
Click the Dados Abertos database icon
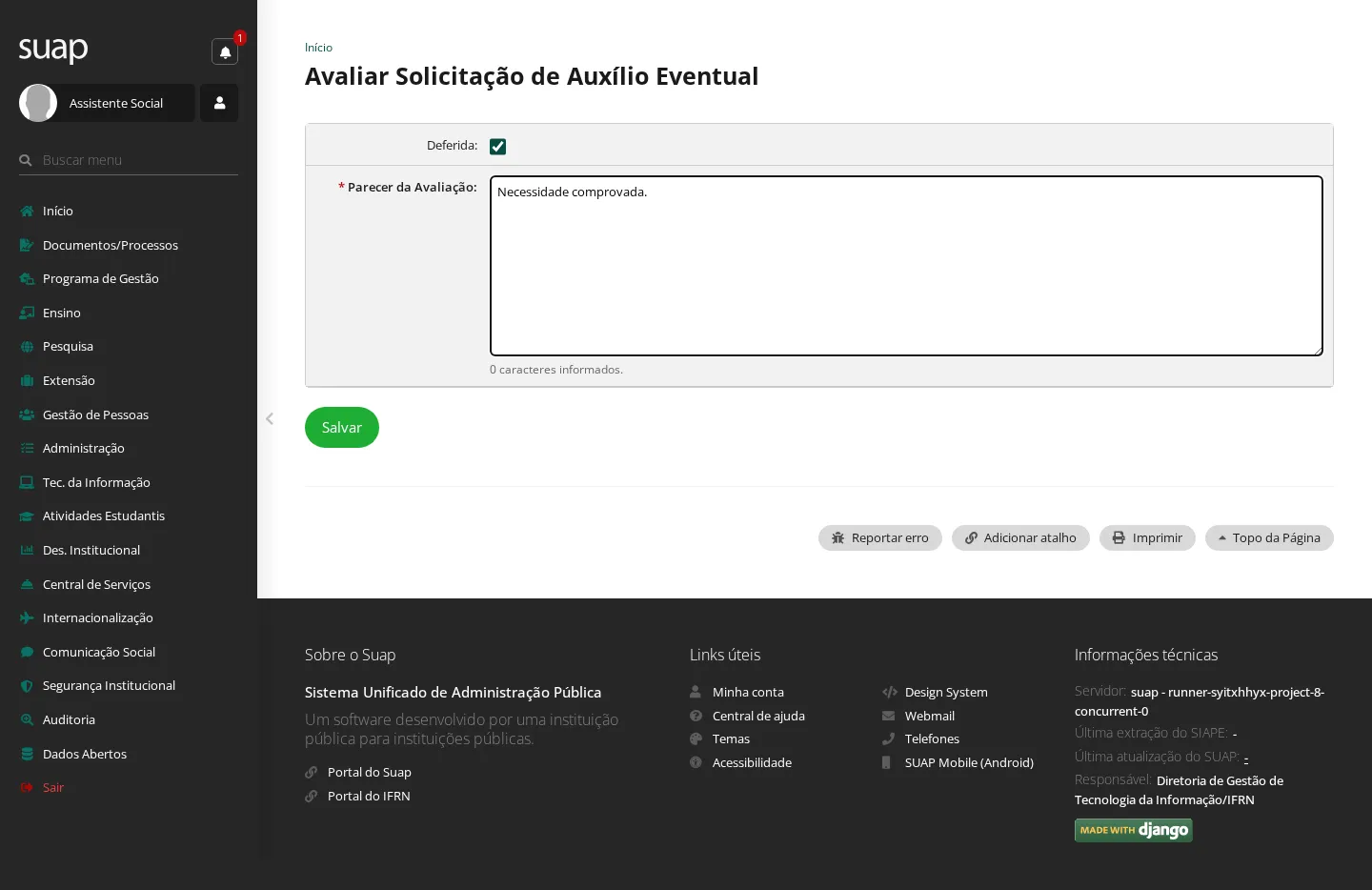27,754
